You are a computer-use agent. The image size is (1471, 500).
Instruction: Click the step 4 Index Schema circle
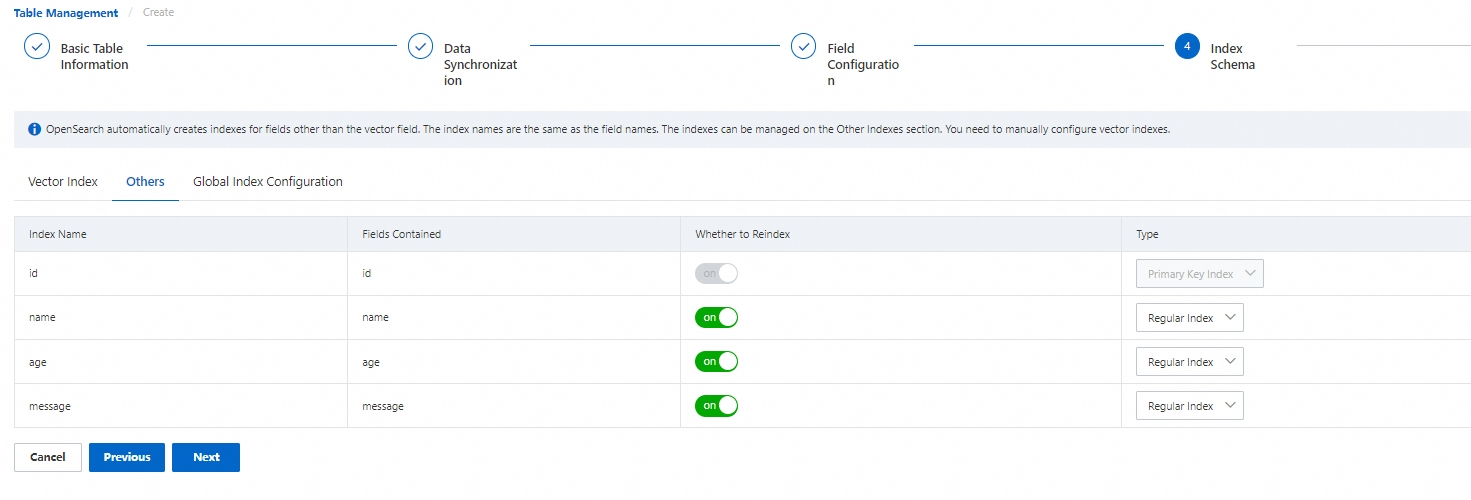pos(1187,47)
